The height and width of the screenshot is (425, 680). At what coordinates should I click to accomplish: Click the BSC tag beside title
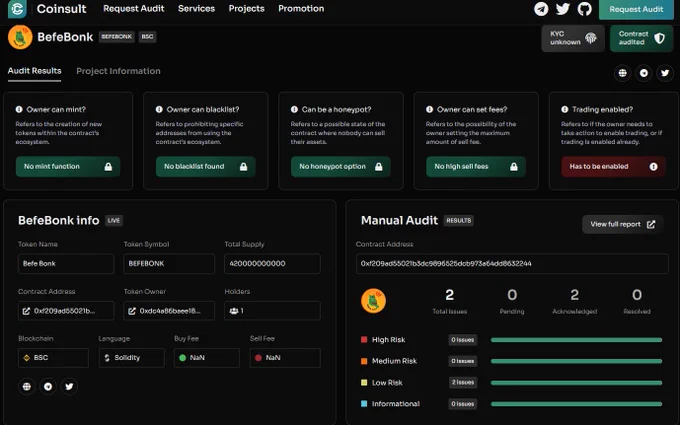(147, 37)
